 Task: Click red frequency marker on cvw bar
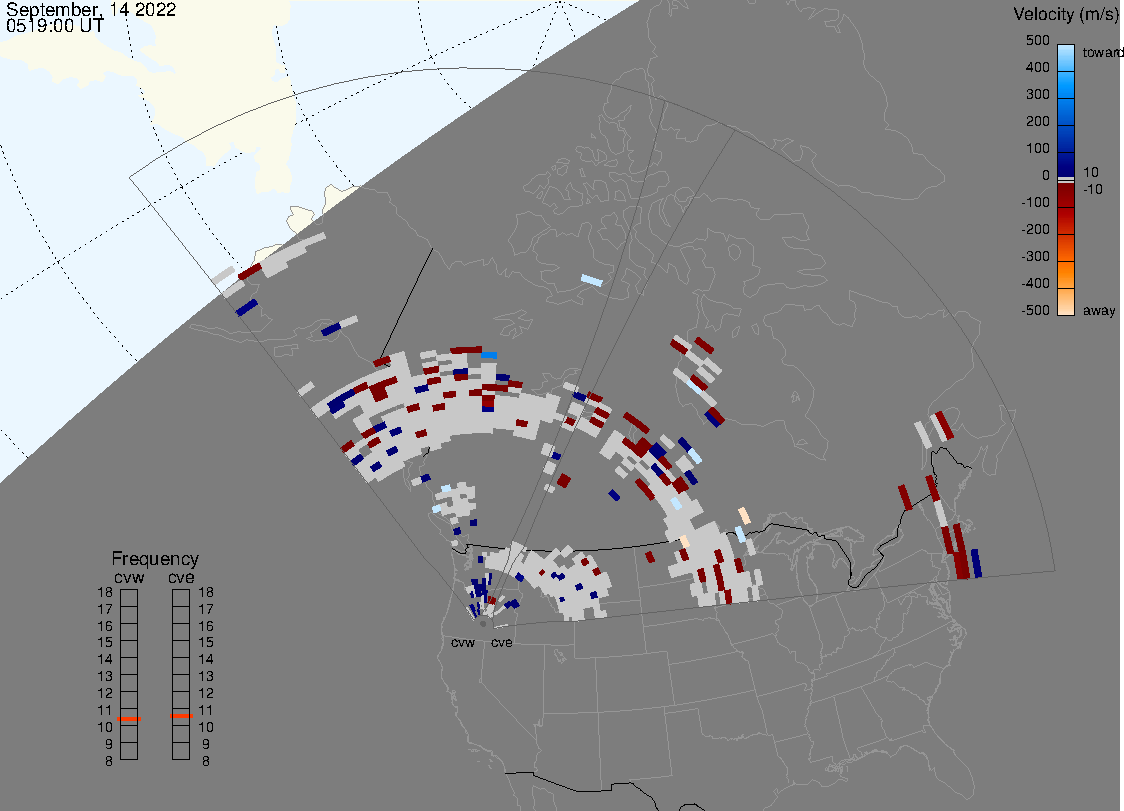point(129,718)
